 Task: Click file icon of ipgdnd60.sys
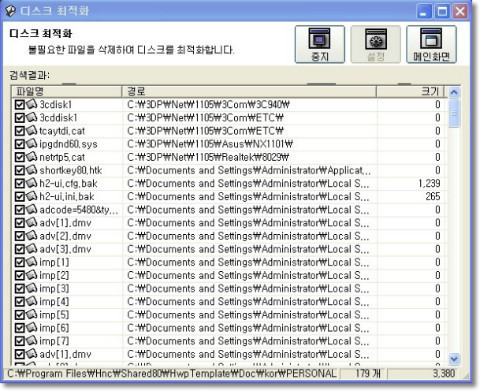pyautogui.click(x=31, y=144)
